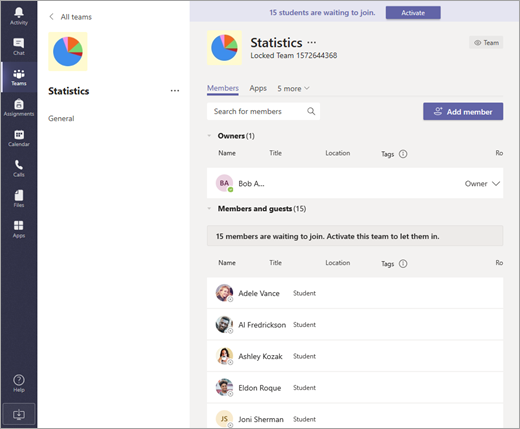Screen dimensions: 520x429
Task: Click the Activate button
Action: tap(413, 13)
